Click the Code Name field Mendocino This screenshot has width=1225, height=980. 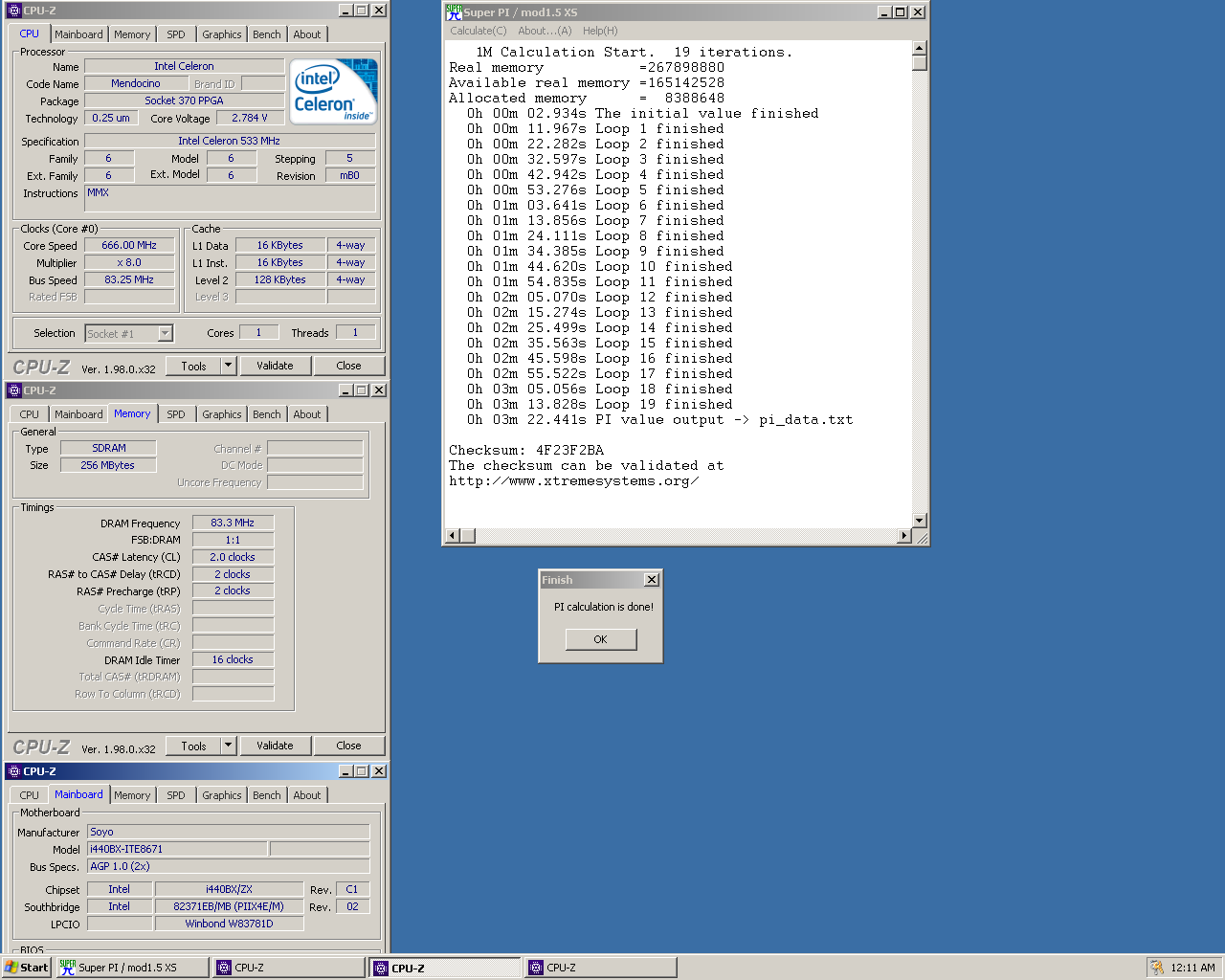pyautogui.click(x=136, y=83)
